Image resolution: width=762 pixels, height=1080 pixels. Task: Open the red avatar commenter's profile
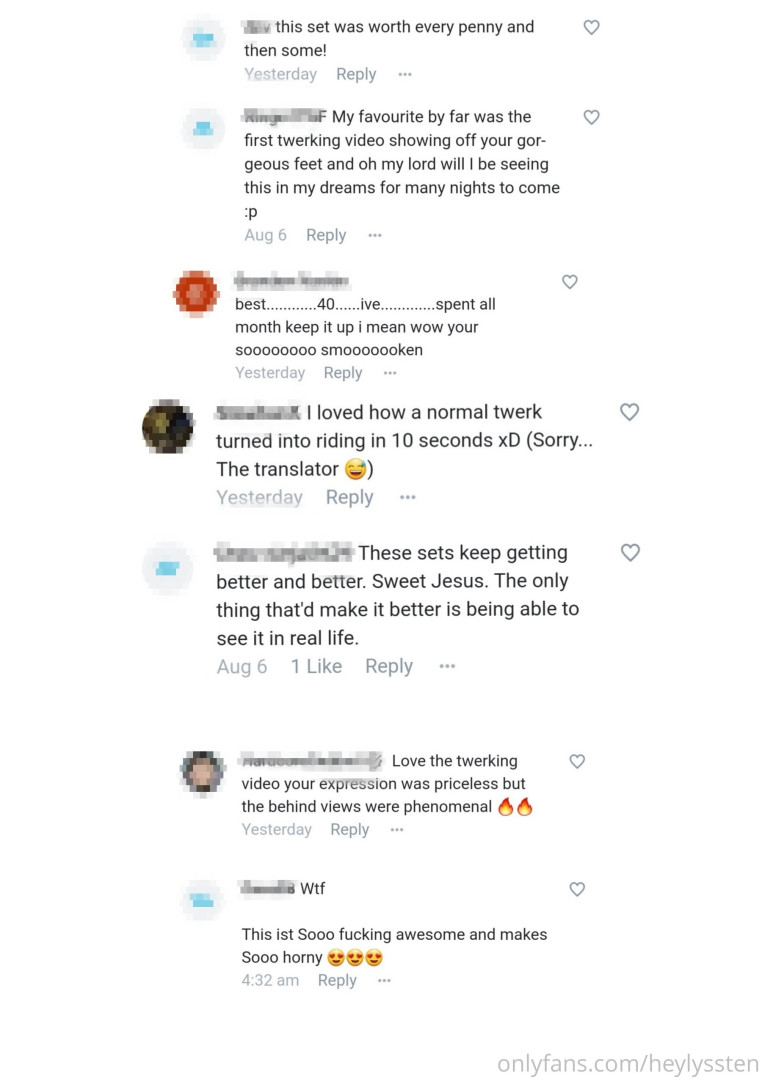[196, 293]
